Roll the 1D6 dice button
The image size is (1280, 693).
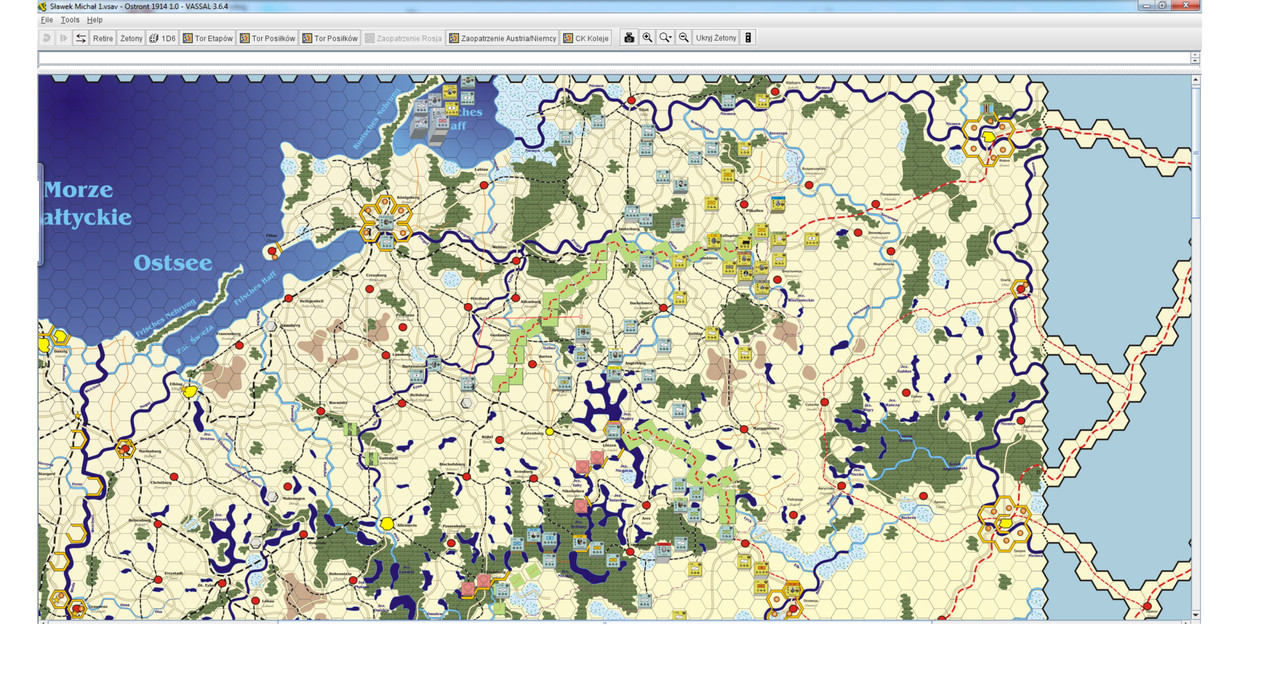[x=162, y=38]
